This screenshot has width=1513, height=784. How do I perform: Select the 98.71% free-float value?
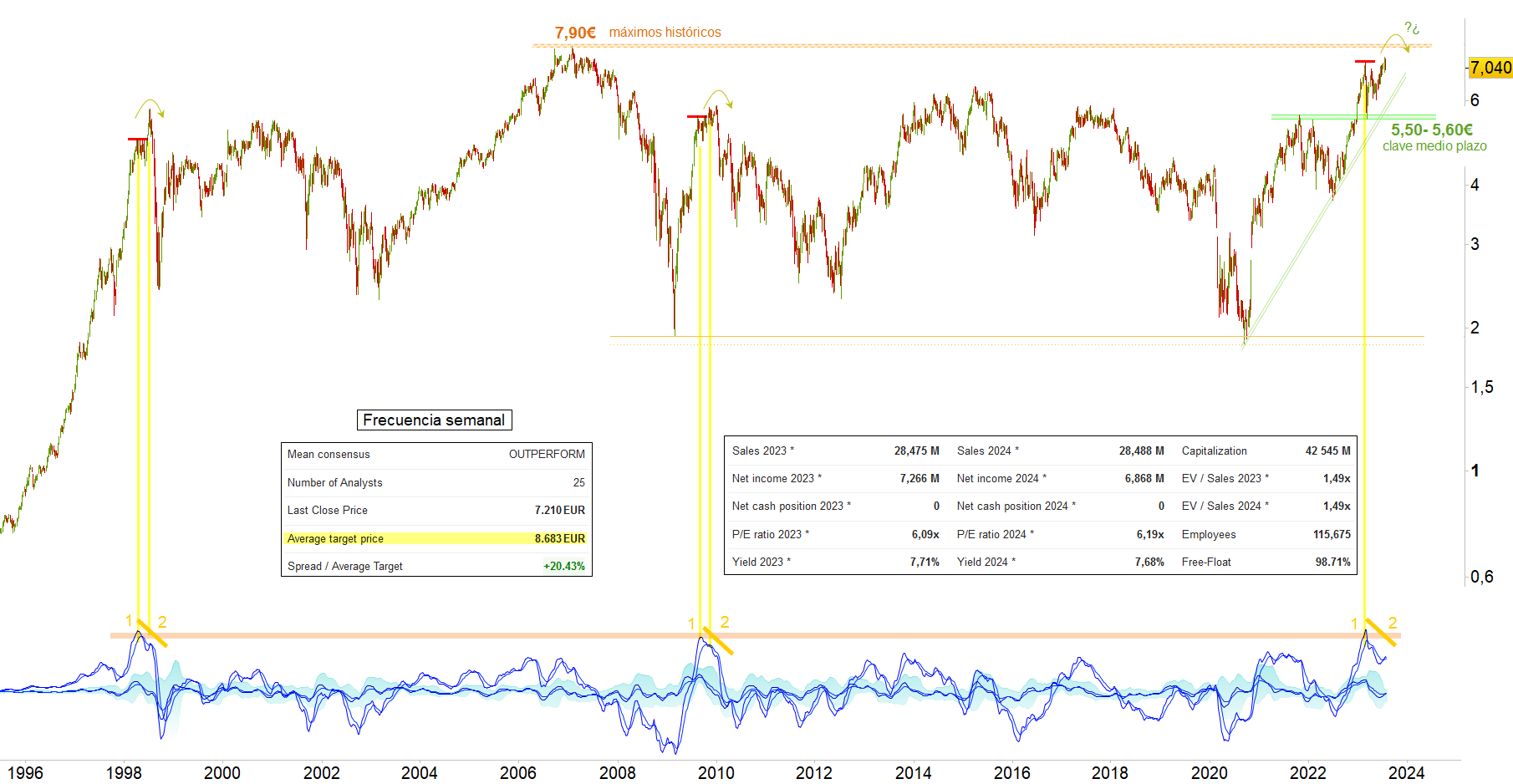1332,563
